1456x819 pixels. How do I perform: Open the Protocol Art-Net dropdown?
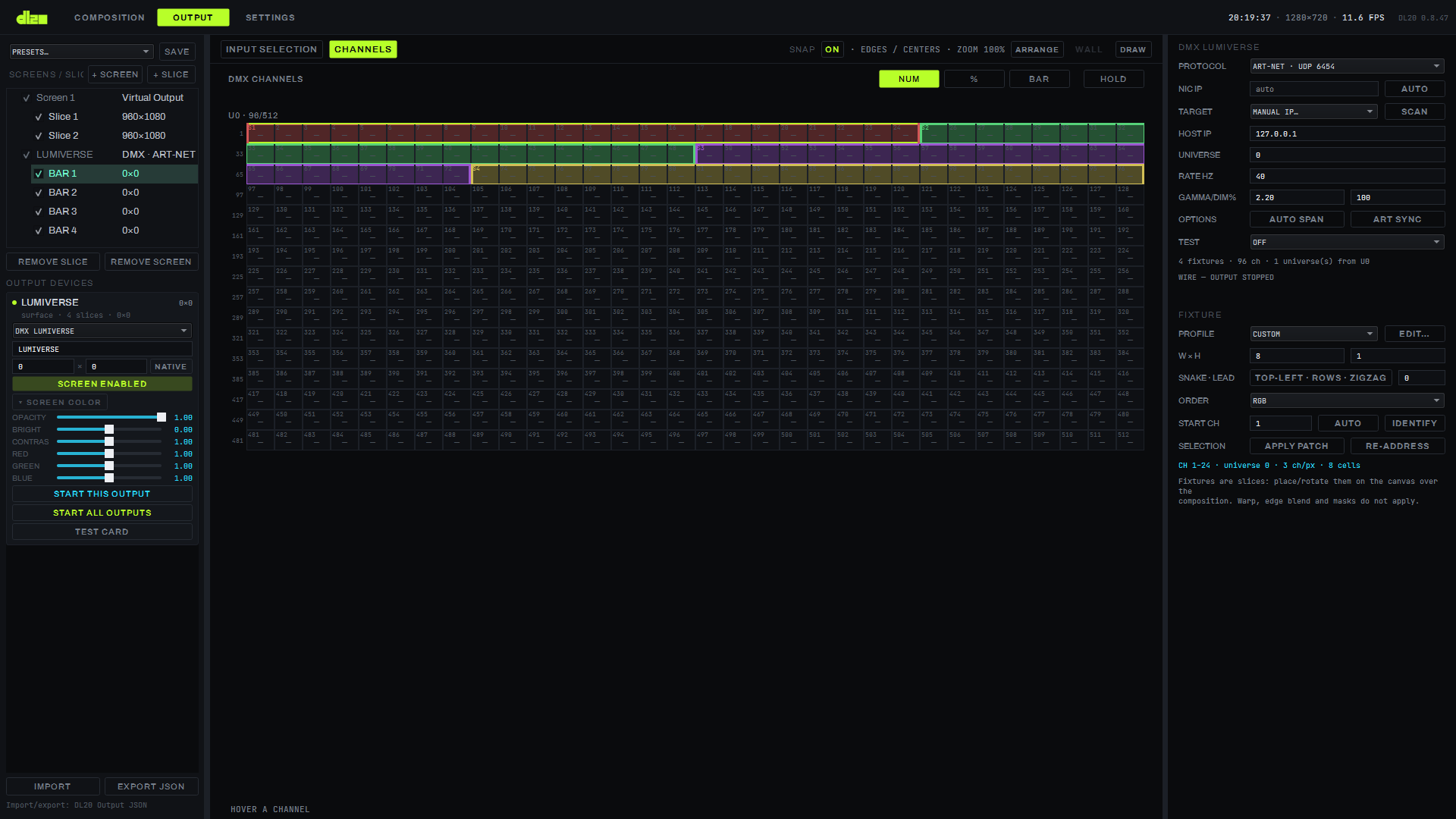coord(1347,67)
